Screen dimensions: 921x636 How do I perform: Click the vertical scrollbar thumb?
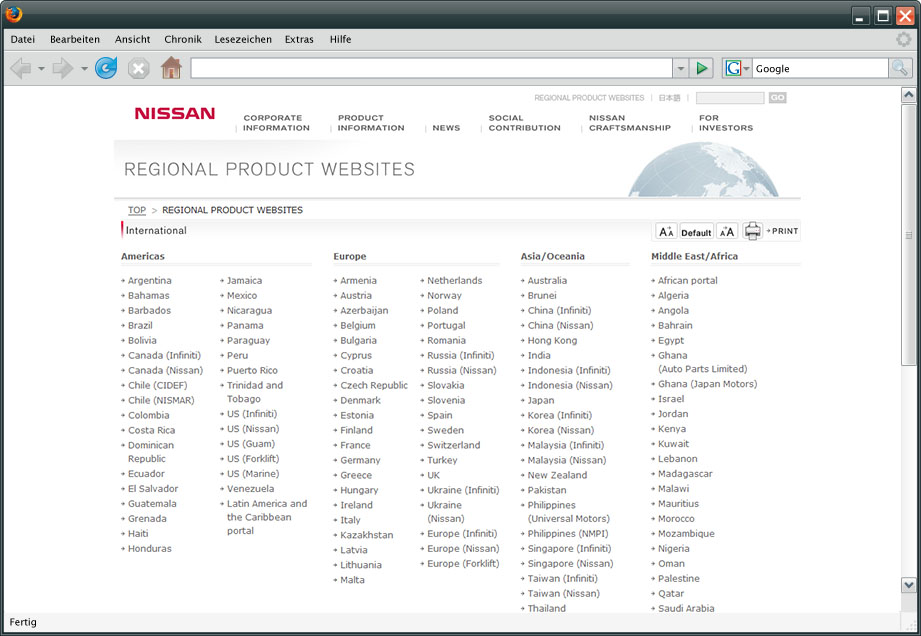click(908, 235)
